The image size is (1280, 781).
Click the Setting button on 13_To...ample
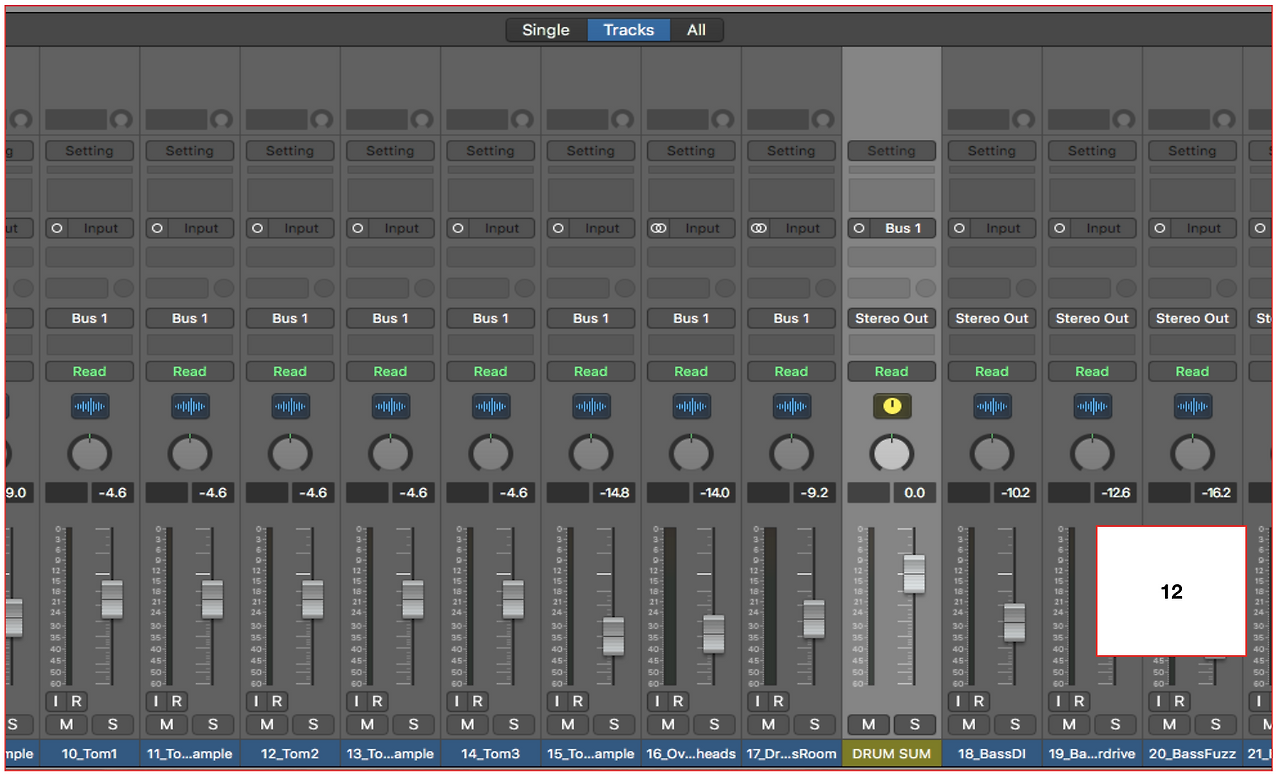pos(390,151)
